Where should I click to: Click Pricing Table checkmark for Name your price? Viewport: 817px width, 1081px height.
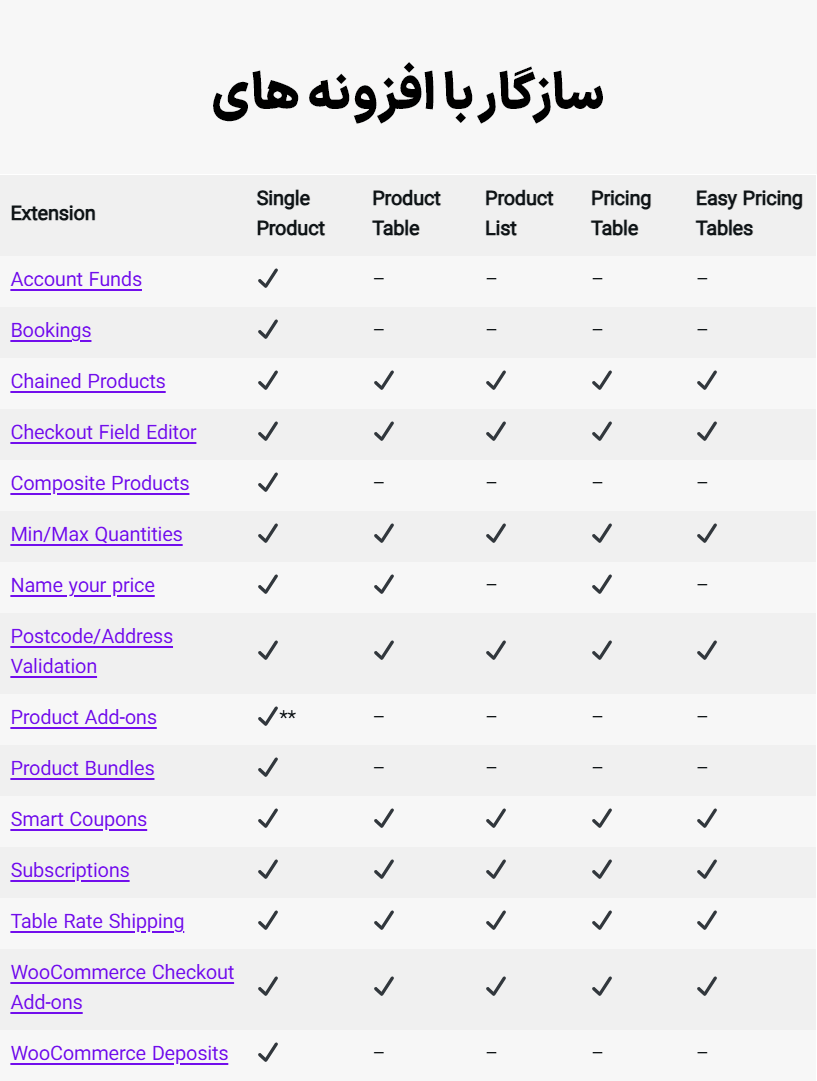point(601,585)
